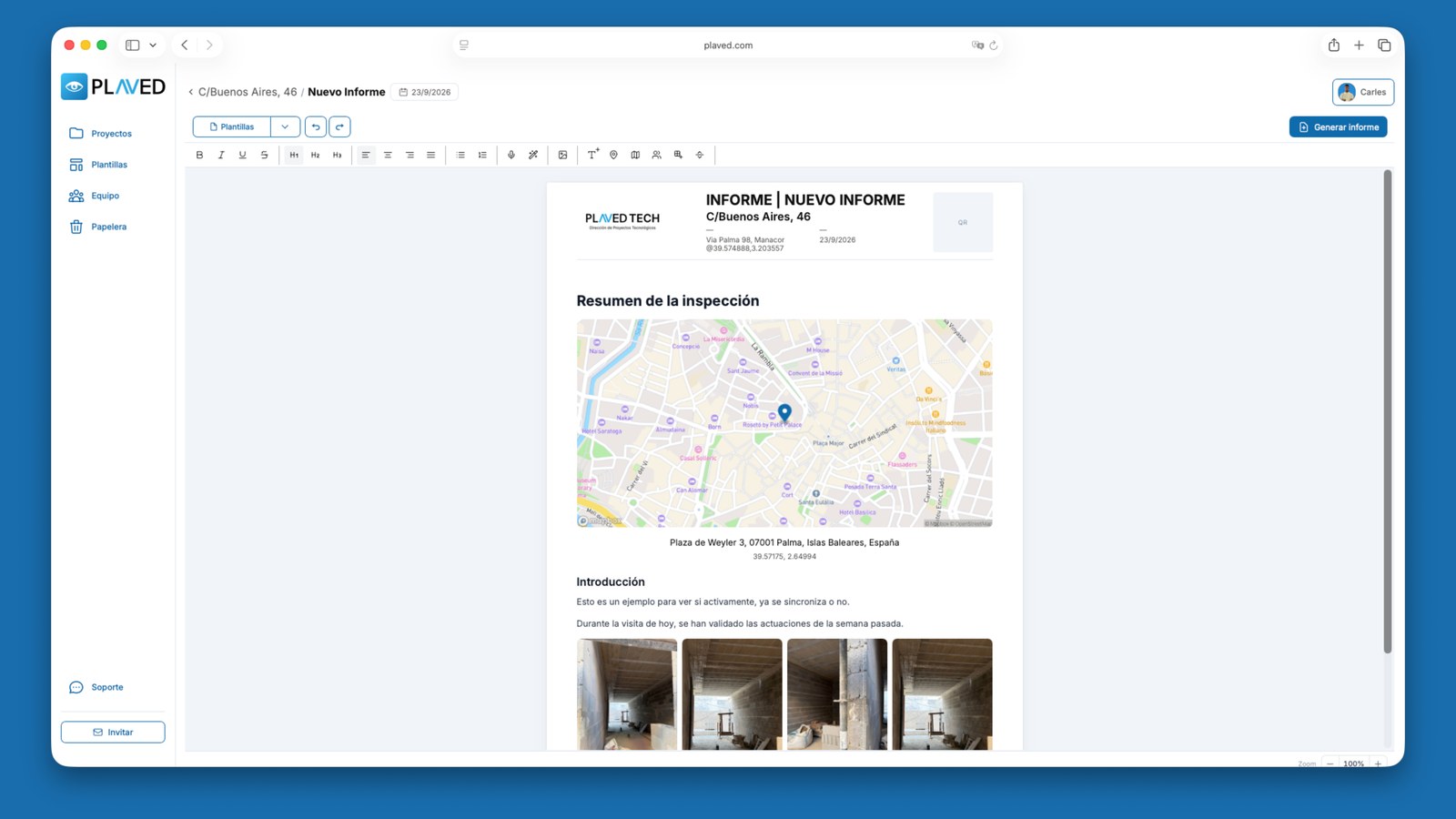
Task: Click the last divider-style icon in the toolbar
Action: [x=700, y=155]
